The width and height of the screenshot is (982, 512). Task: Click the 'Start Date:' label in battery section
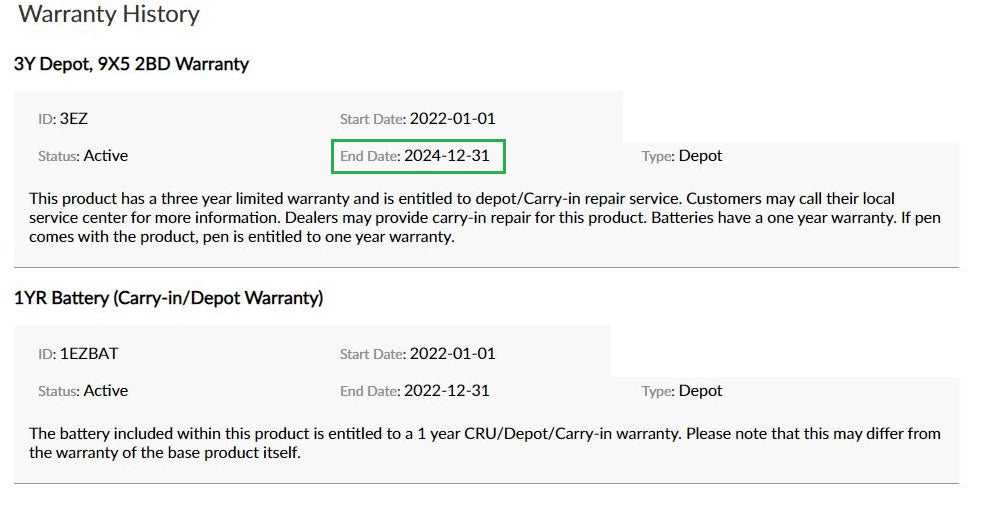(373, 354)
